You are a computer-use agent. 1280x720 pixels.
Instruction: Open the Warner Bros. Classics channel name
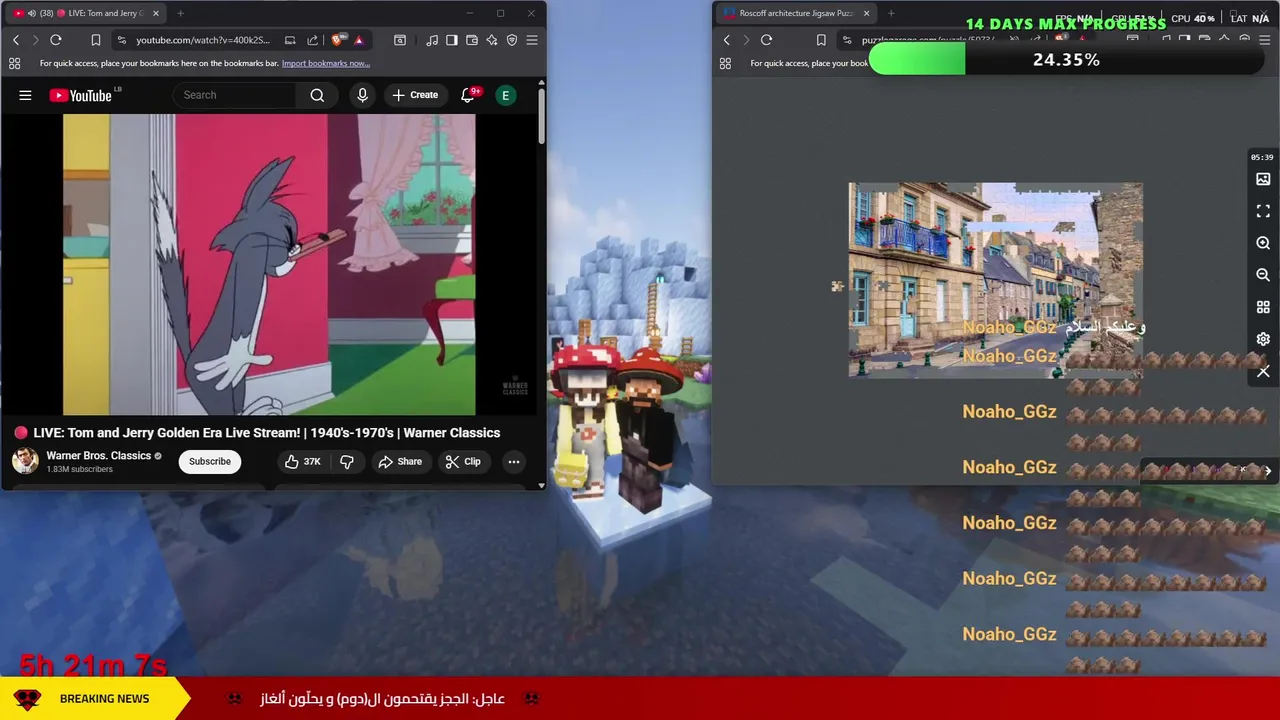99,455
